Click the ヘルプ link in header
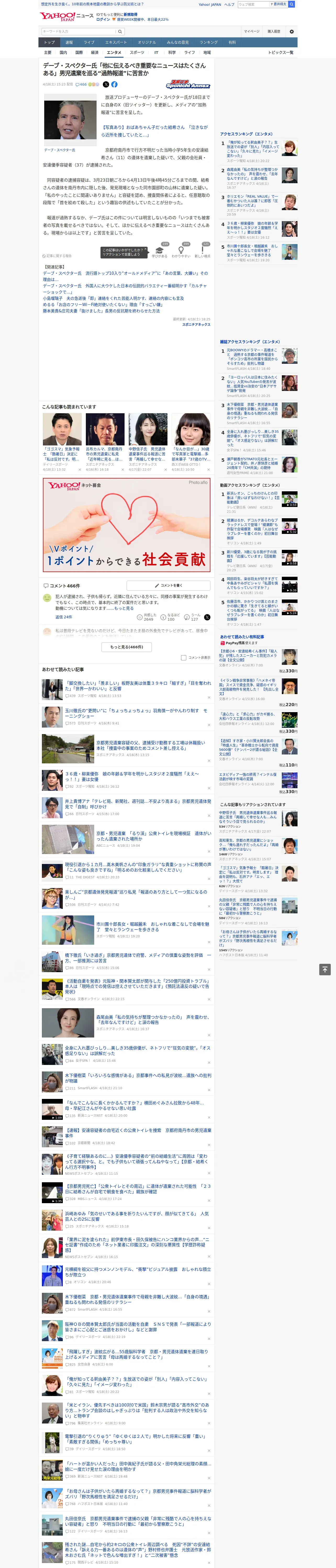 pyautogui.click(x=229, y=4)
